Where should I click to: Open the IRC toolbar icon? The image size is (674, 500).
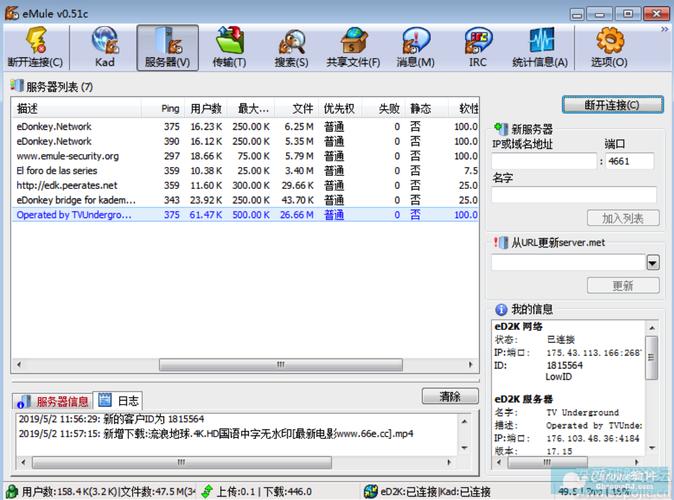[x=478, y=47]
